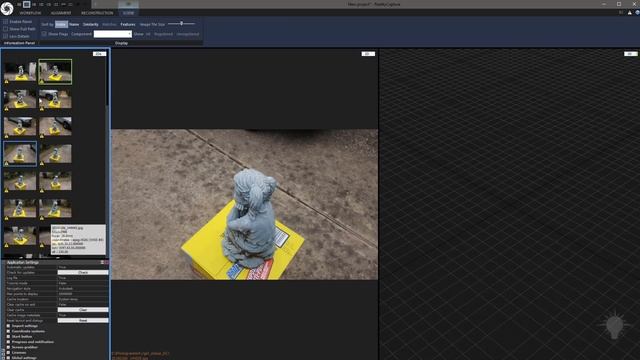Click the Clear cache button
This screenshot has height=360, width=640.
coord(83,310)
